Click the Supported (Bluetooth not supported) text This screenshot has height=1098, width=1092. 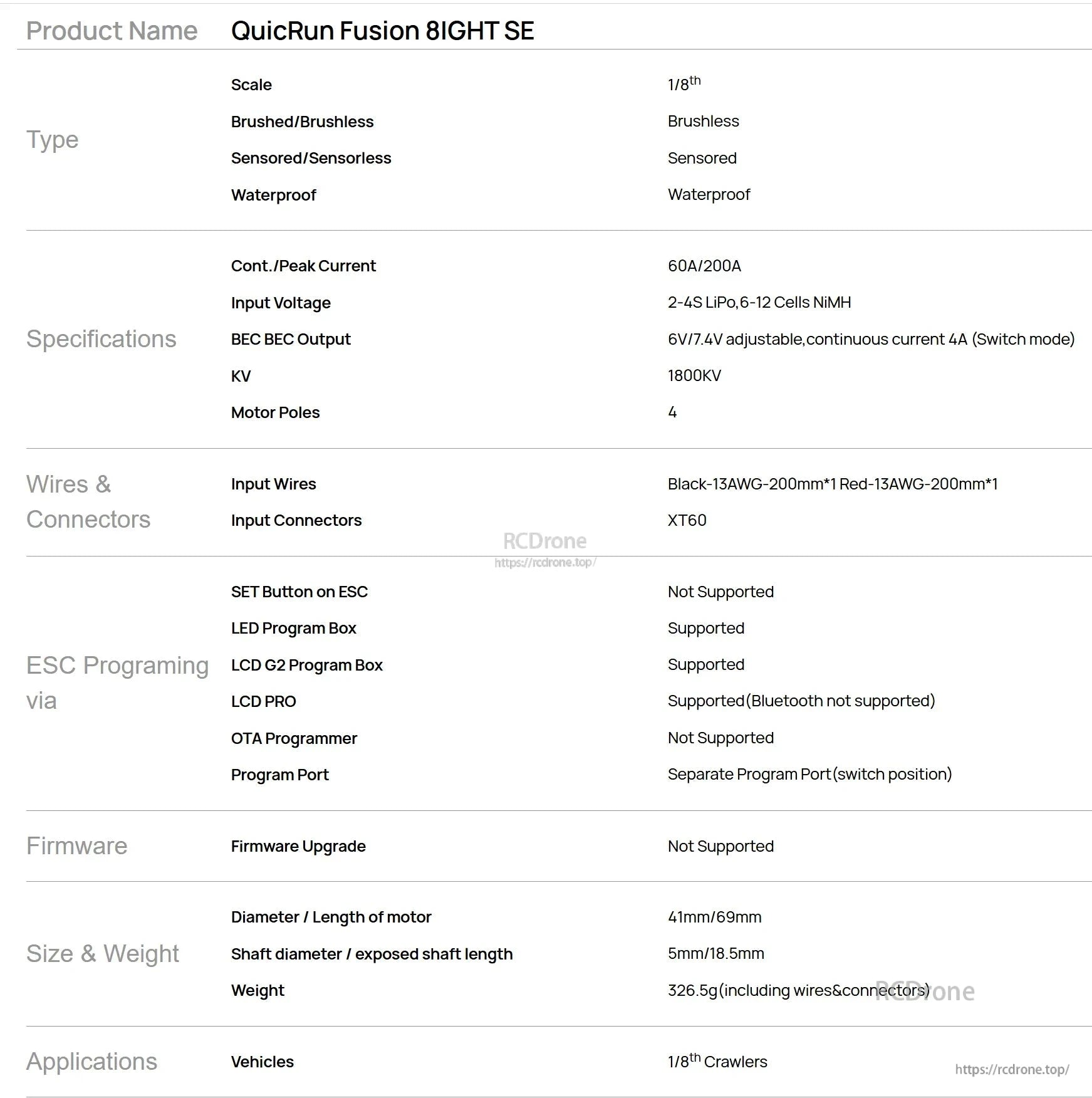click(801, 701)
